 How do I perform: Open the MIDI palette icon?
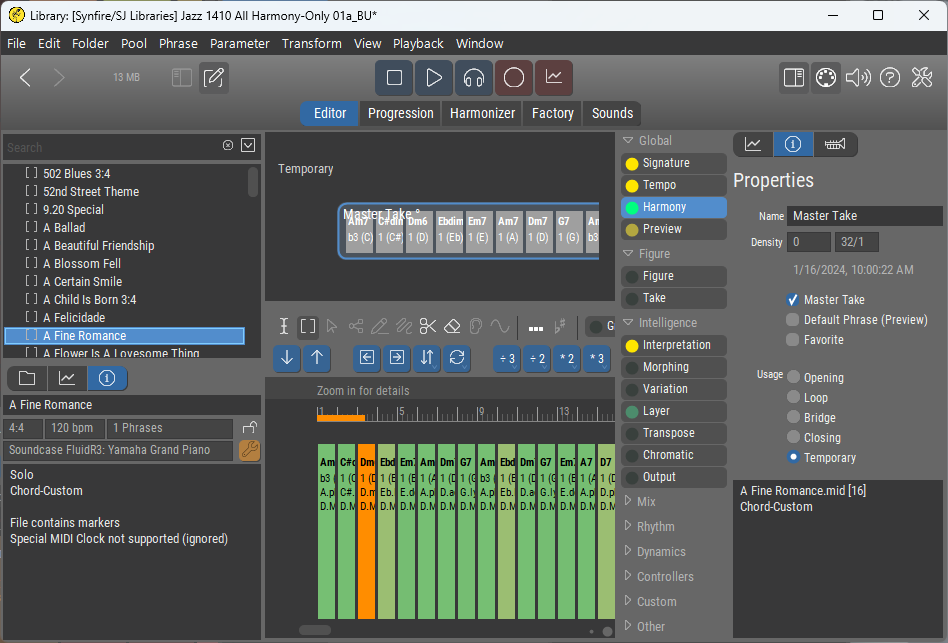click(824, 78)
